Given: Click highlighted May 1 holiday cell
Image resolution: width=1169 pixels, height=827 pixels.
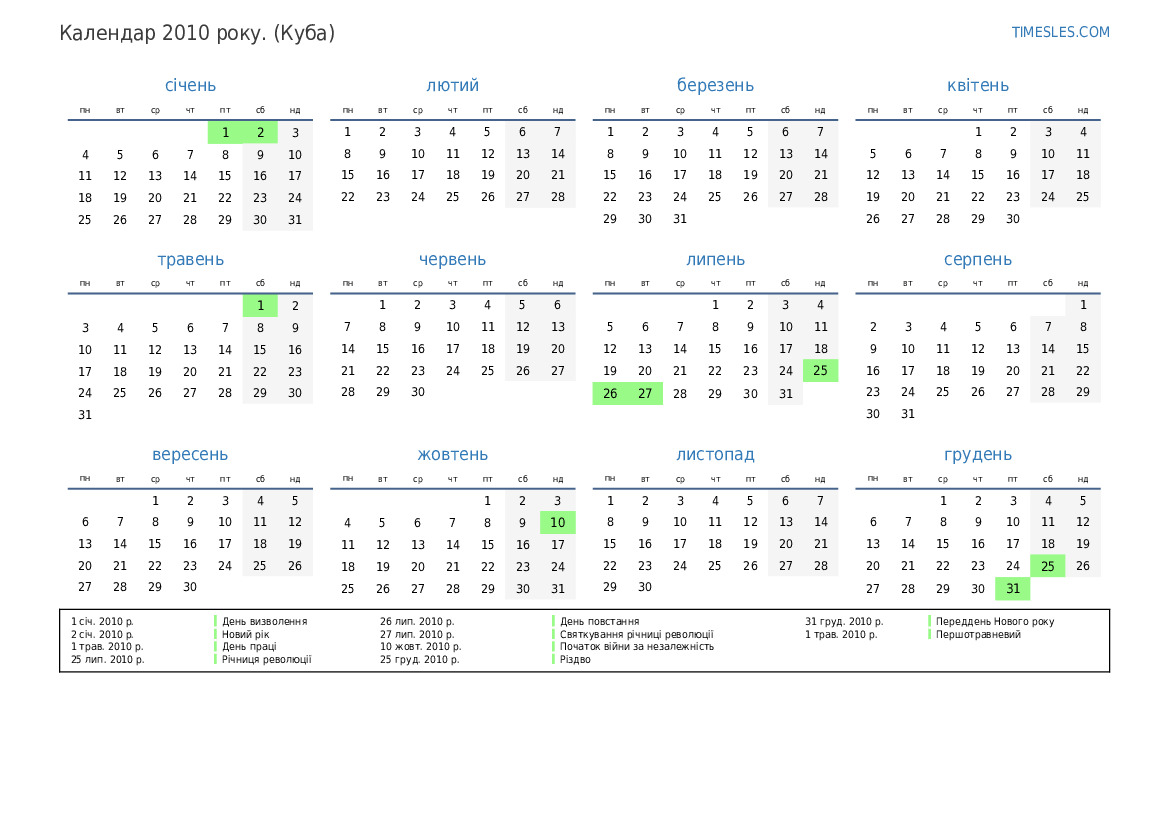Looking at the screenshot, I should [x=260, y=306].
